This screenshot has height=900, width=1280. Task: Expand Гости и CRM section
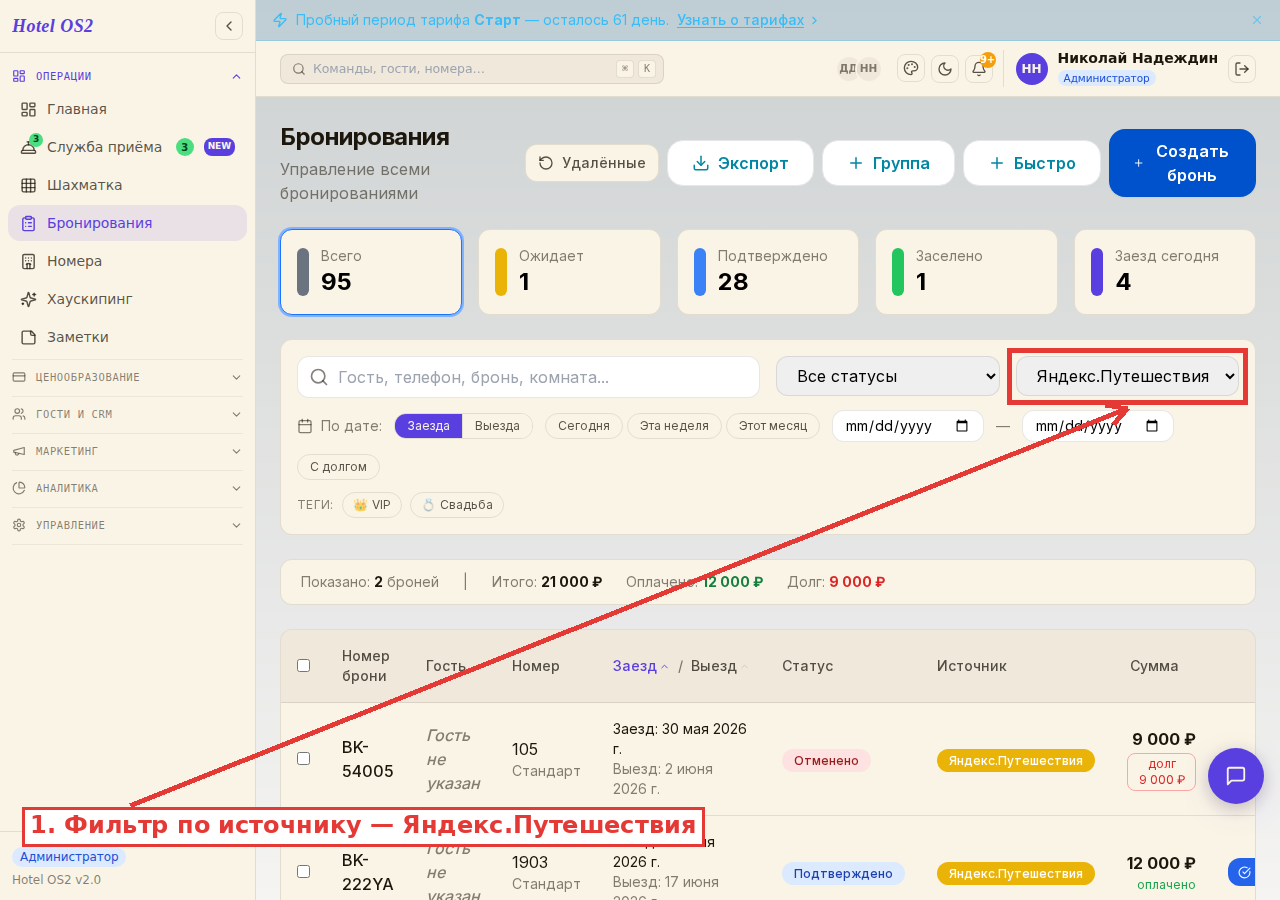(x=128, y=414)
